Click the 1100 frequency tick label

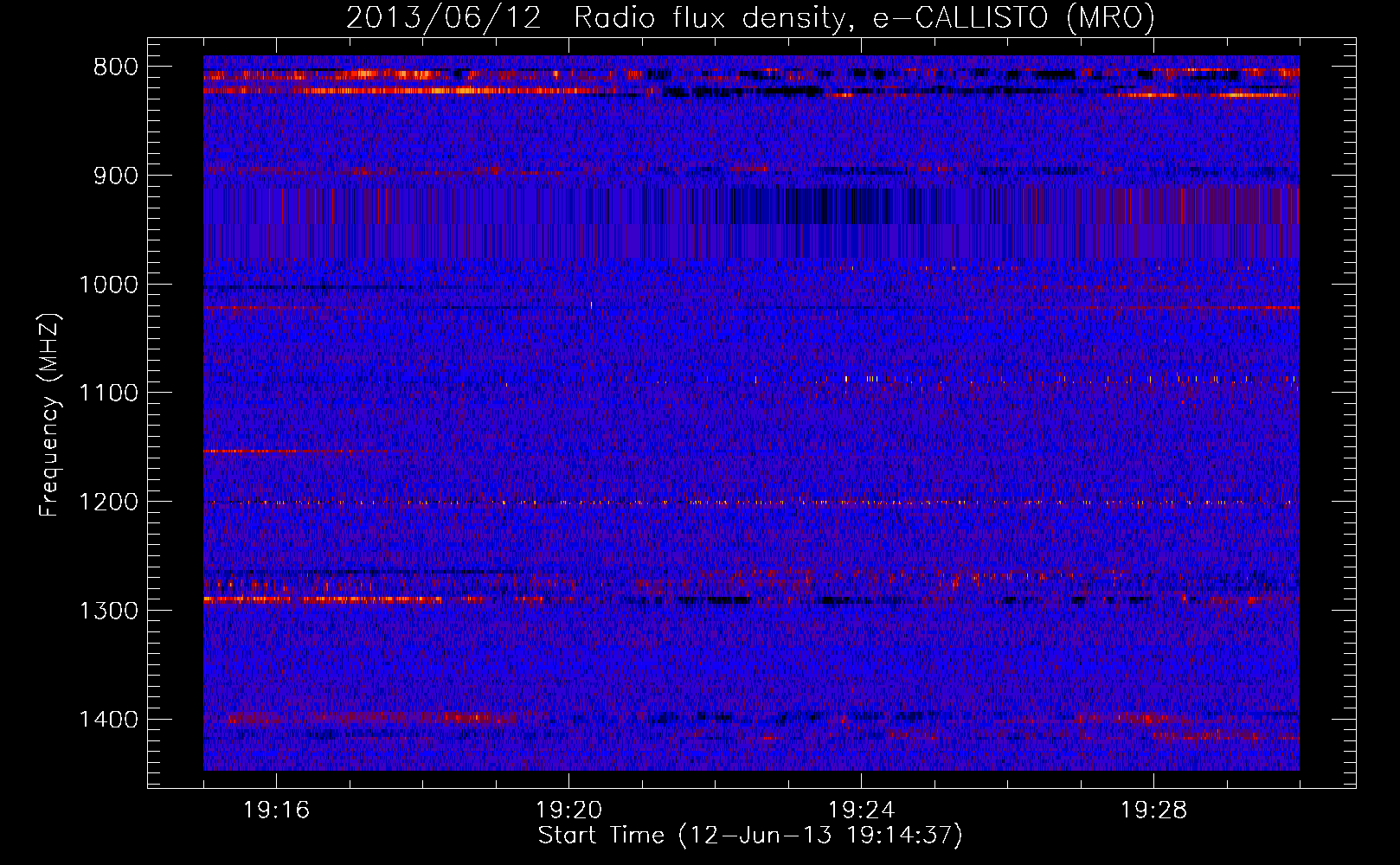pyautogui.click(x=108, y=393)
